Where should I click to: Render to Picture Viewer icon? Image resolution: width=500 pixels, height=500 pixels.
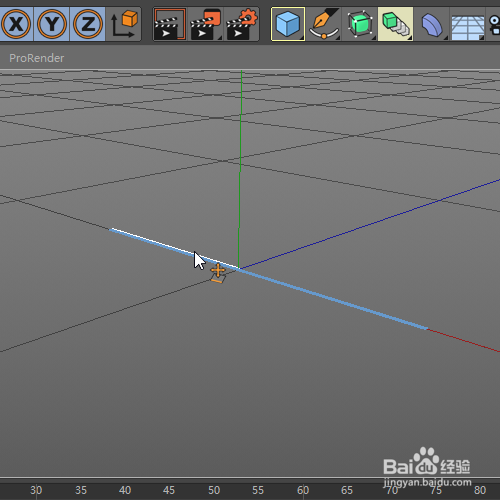pos(205,24)
